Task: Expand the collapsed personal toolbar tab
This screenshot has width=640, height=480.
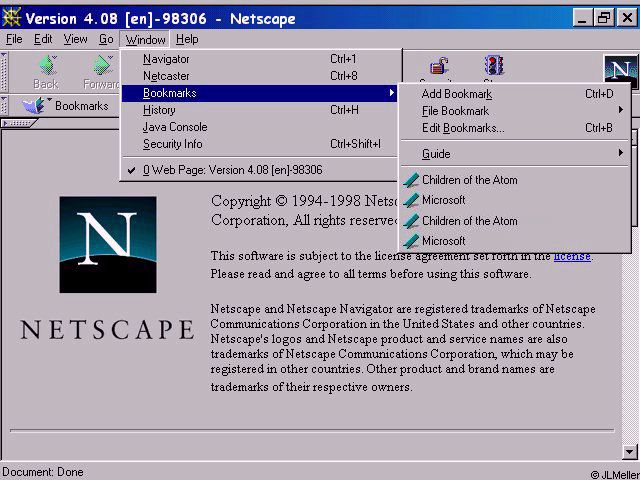Action: click(19, 123)
